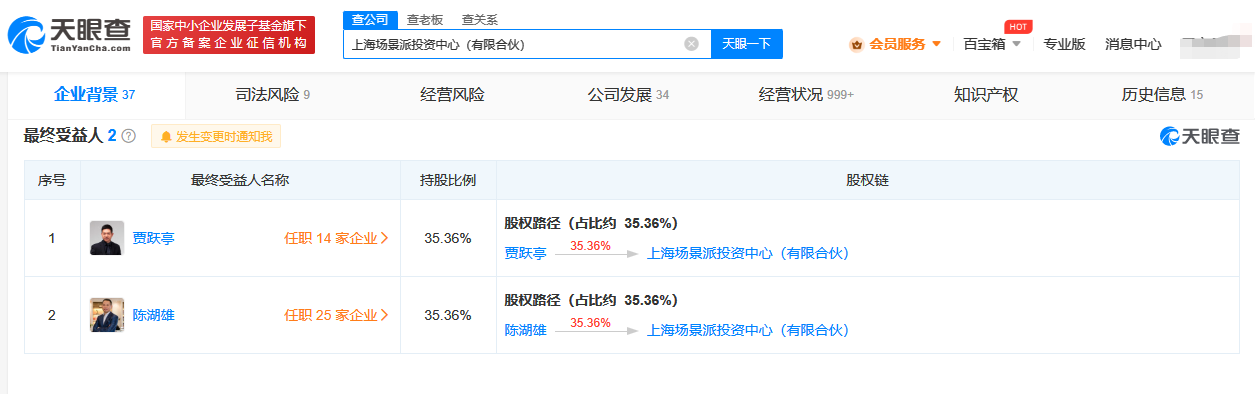
Task: Select the 查老板 search tab
Action: click(425, 20)
